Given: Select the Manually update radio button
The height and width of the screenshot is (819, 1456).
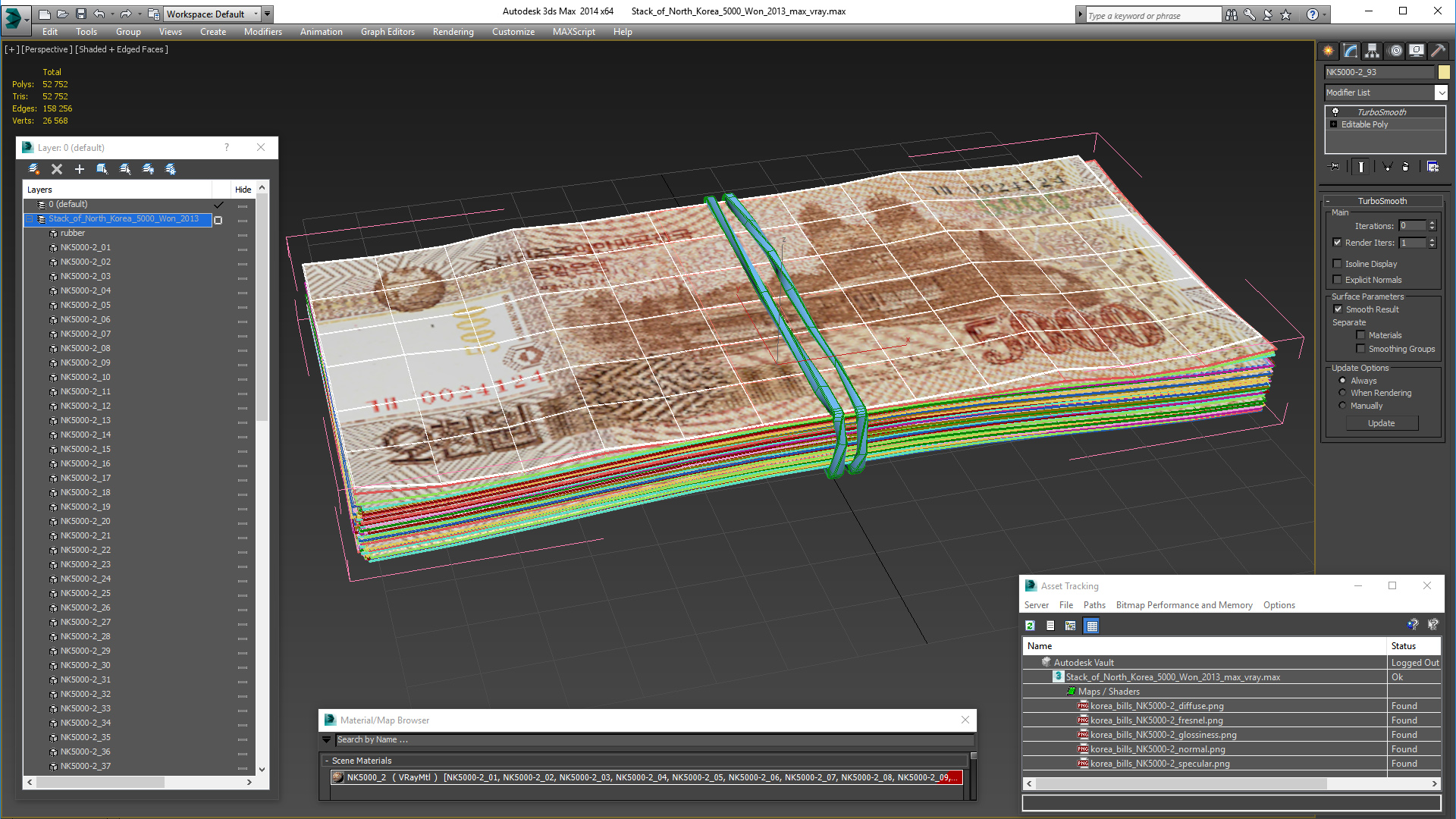Looking at the screenshot, I should pyautogui.click(x=1343, y=406).
